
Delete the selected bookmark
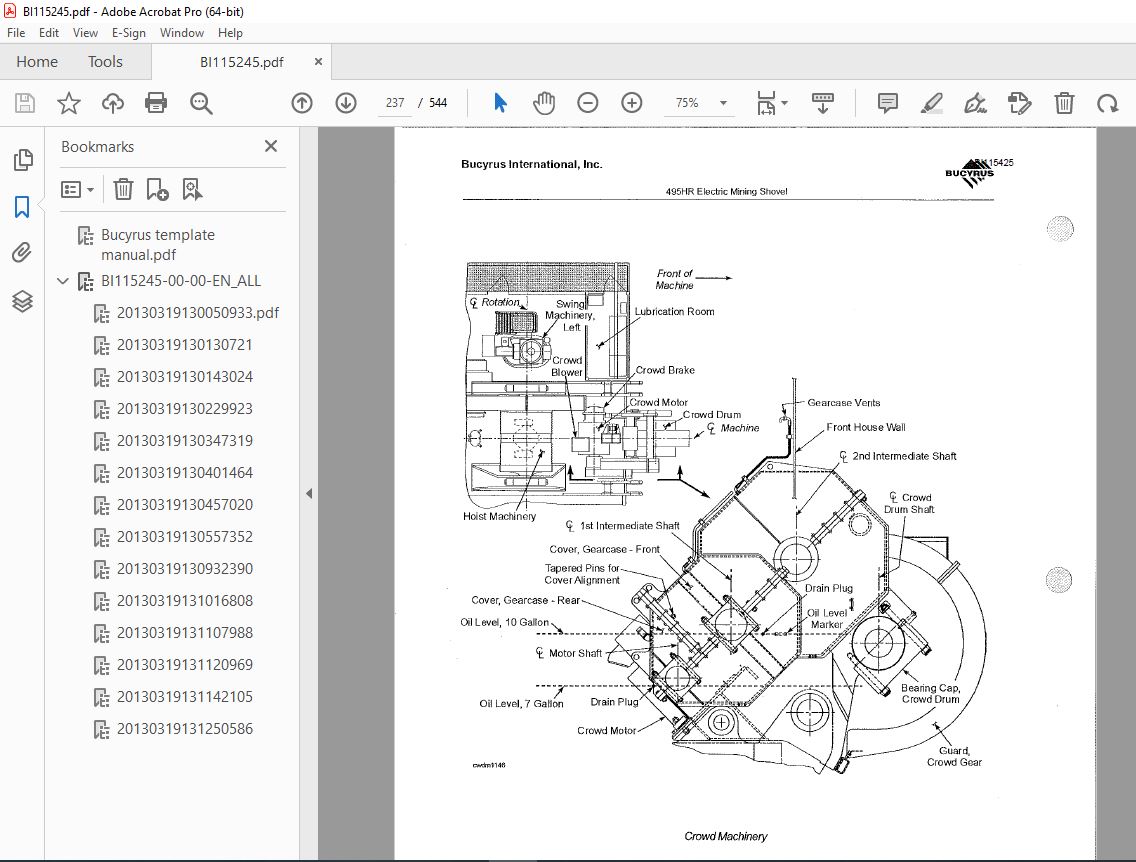click(x=122, y=189)
